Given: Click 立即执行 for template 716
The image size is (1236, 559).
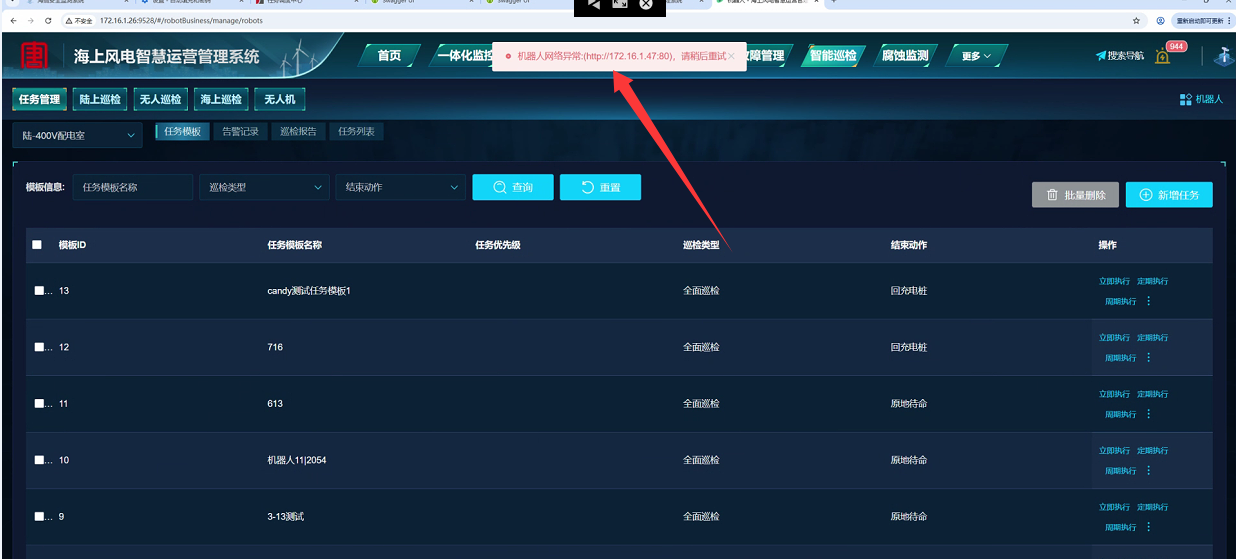Looking at the screenshot, I should click(x=1115, y=338).
